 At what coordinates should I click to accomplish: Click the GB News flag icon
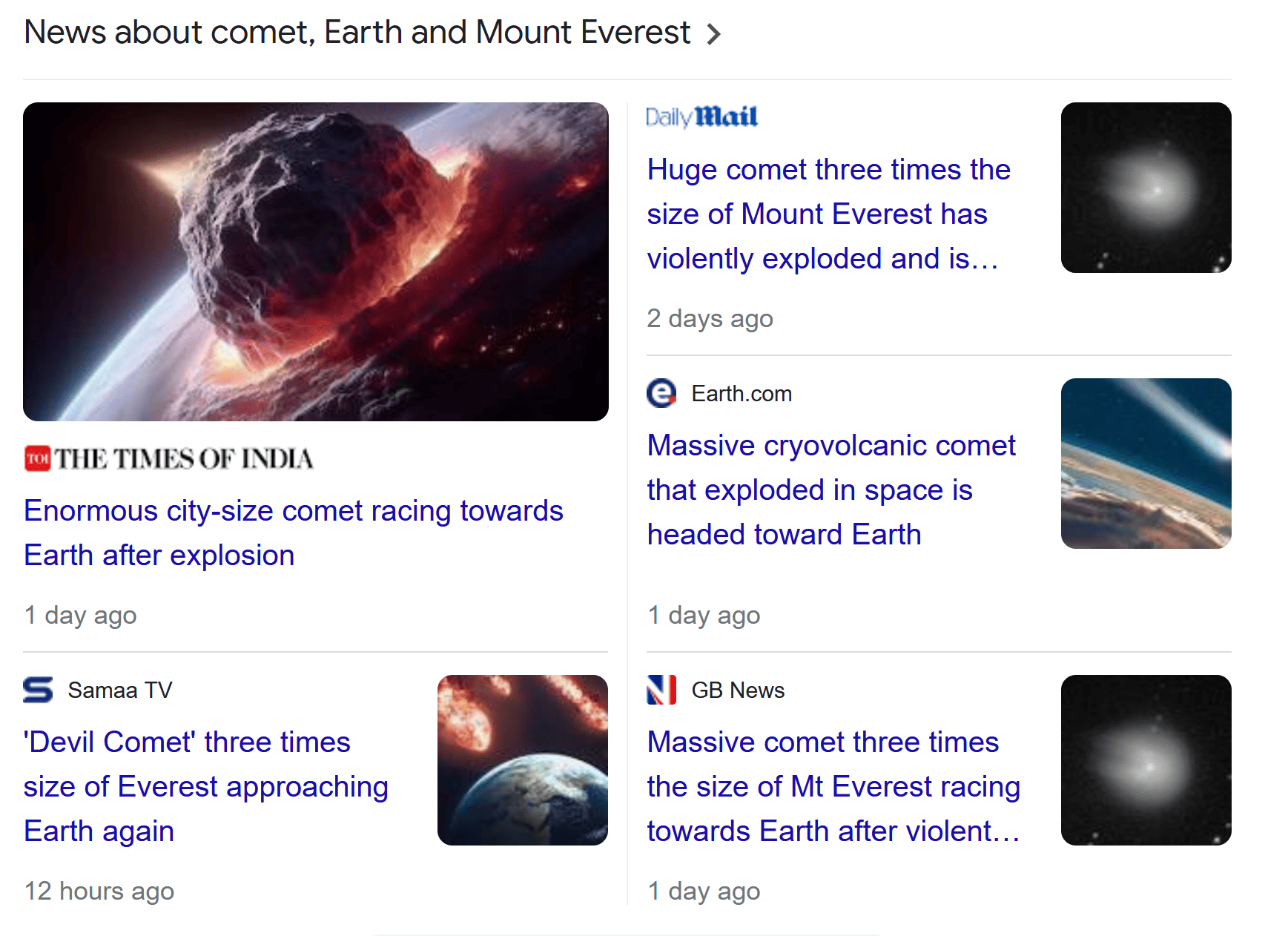click(x=661, y=690)
